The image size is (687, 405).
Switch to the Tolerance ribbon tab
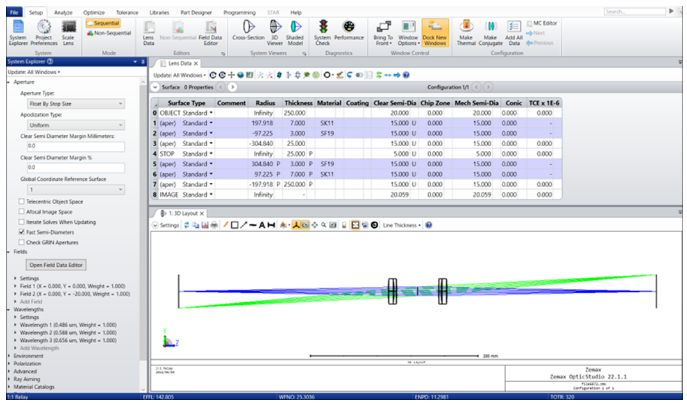point(127,13)
